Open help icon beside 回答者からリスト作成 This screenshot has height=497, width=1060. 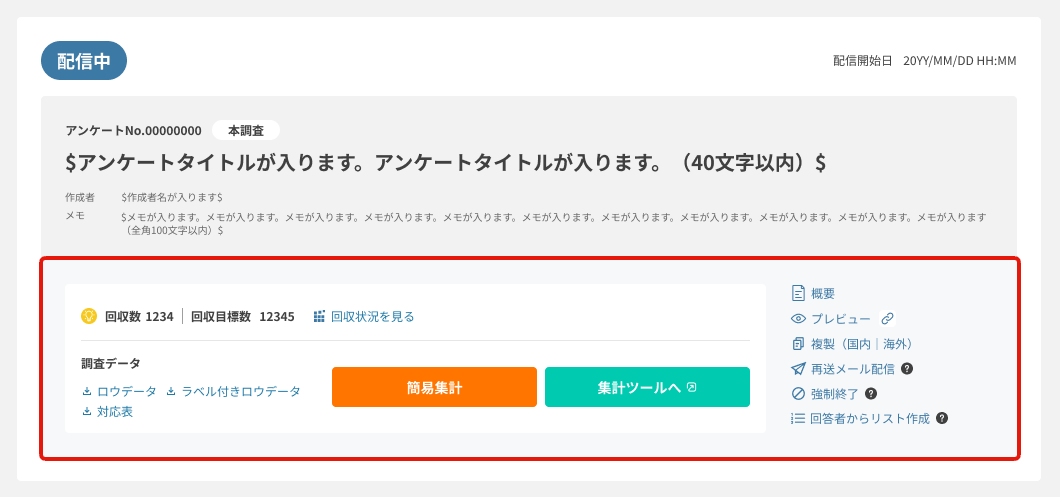click(942, 418)
